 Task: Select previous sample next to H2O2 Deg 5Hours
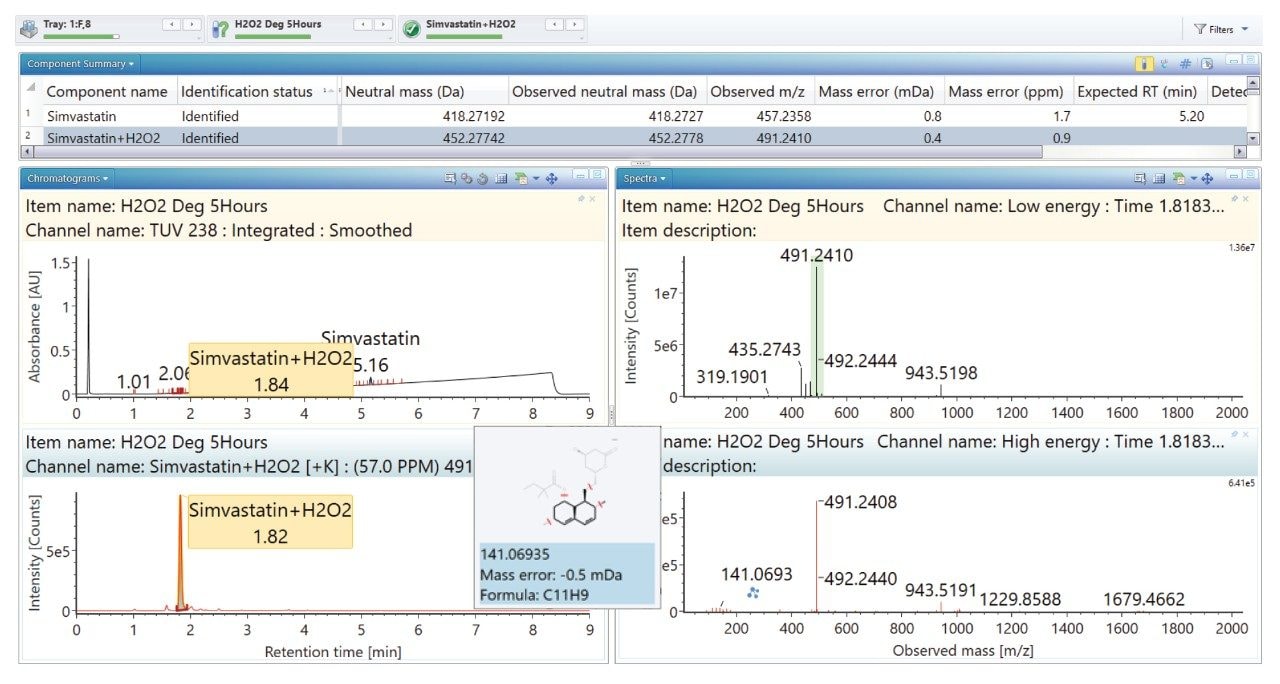[x=362, y=24]
